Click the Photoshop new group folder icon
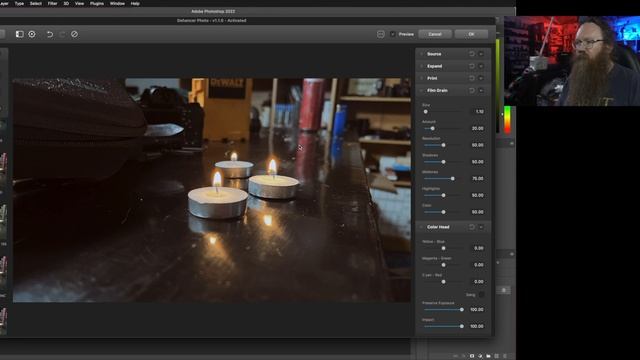The image size is (640, 360). pyautogui.click(x=488, y=356)
